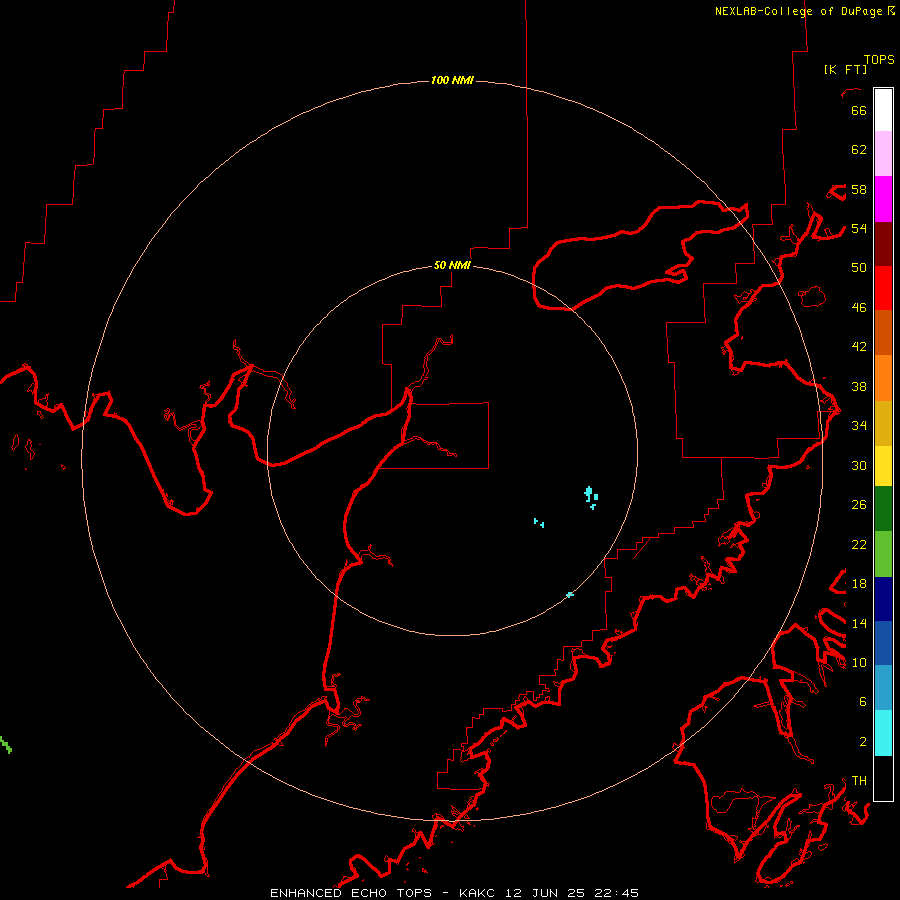Click the black TH threshold swatch

click(x=883, y=778)
